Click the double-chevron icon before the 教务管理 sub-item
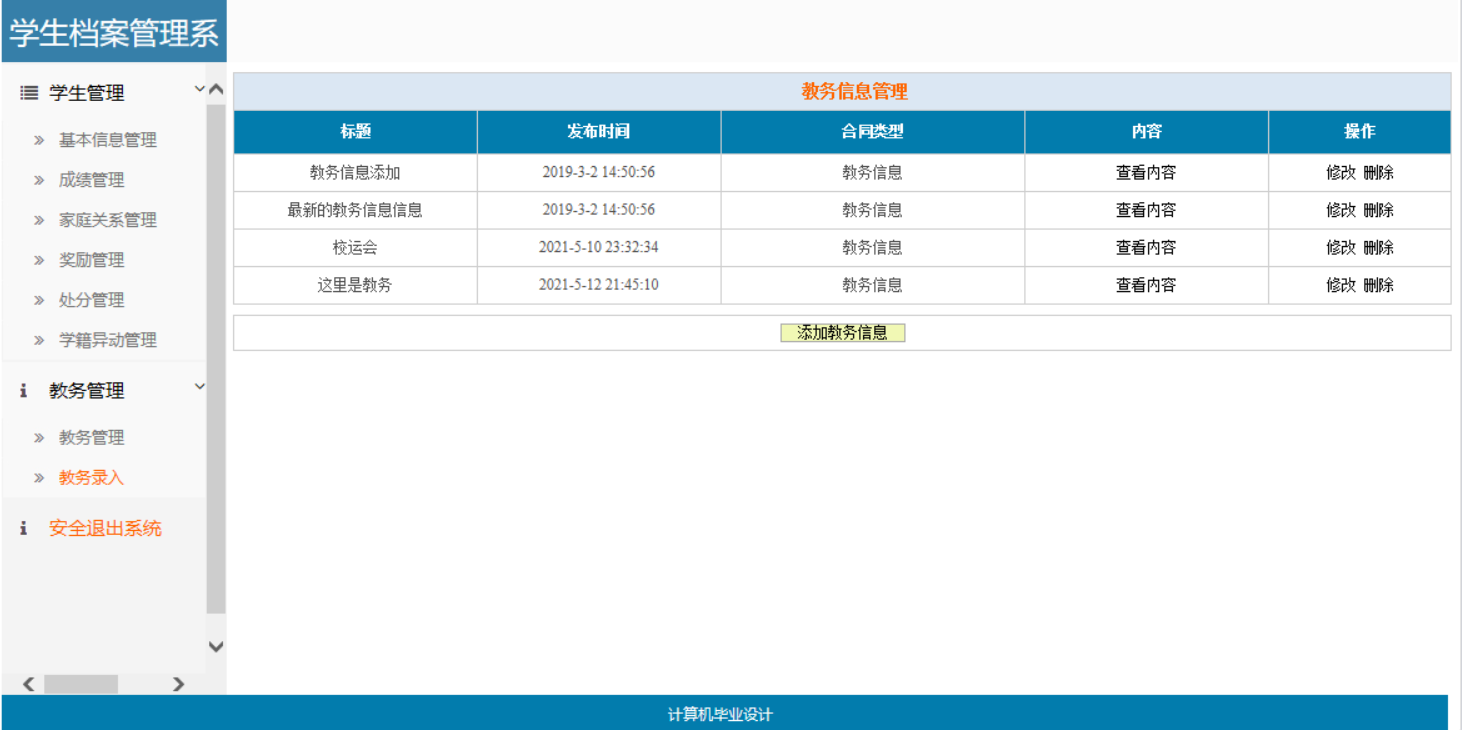The width and height of the screenshot is (1462, 730). click(39, 438)
